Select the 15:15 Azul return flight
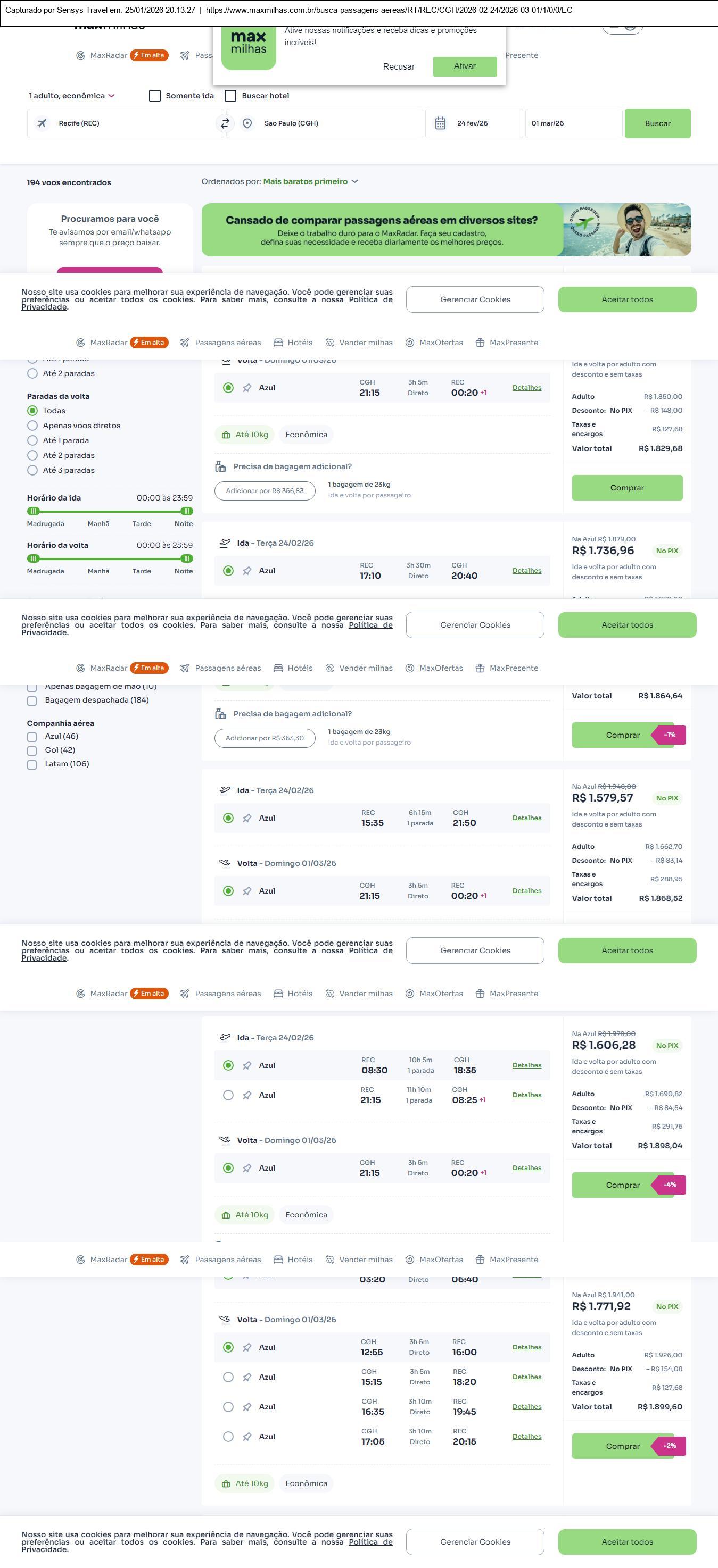Image resolution: width=718 pixels, height=1568 pixels. click(228, 1378)
